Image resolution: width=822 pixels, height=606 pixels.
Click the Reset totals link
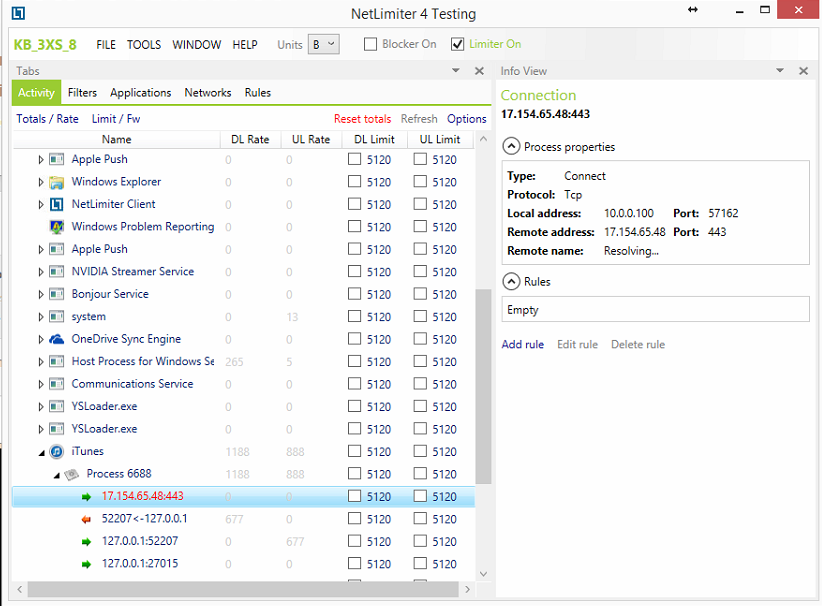click(x=362, y=119)
